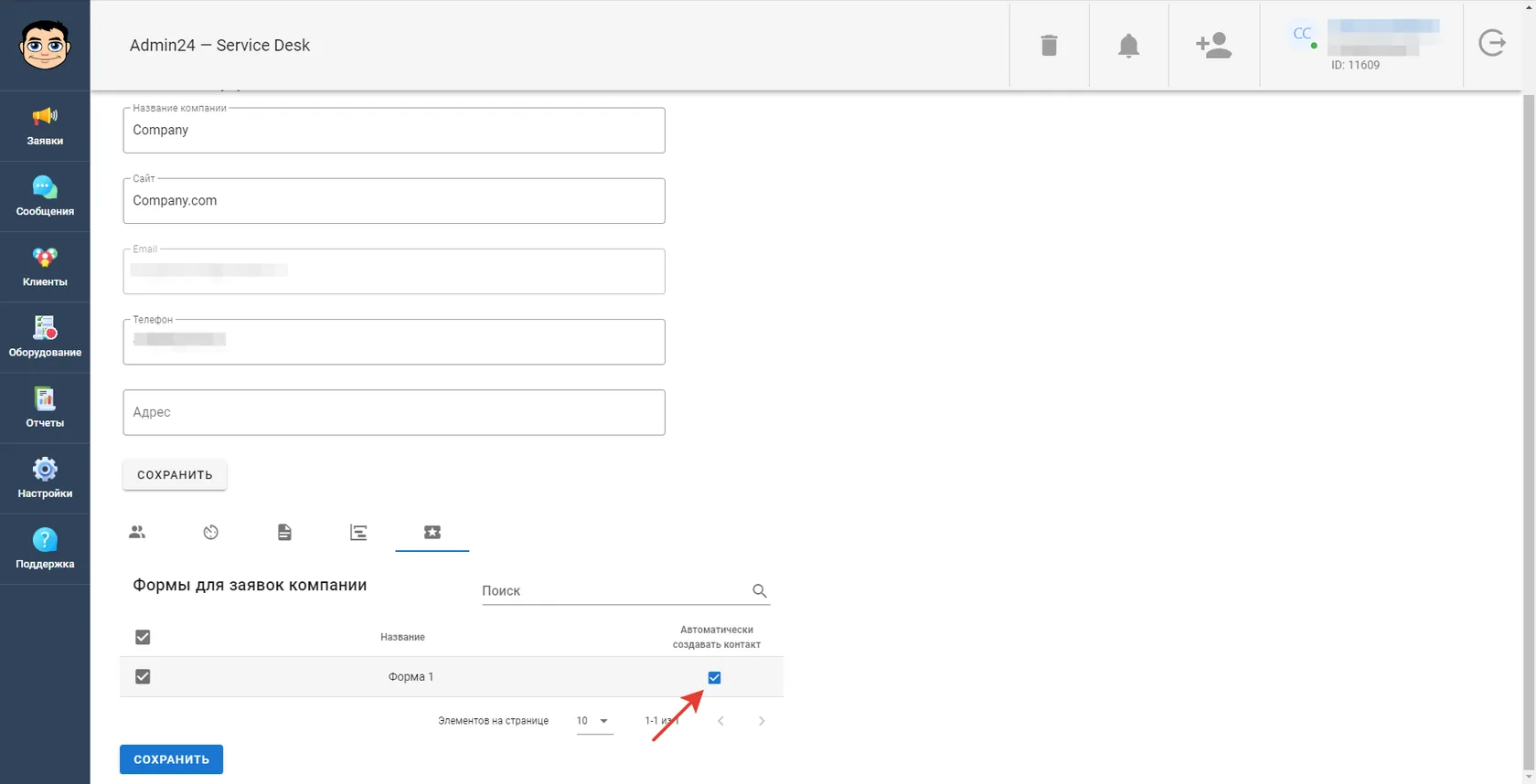Screen dimensions: 1536x784
Task: Uncheck the Форма 1 row checkbox
Action: pyautogui.click(x=143, y=676)
